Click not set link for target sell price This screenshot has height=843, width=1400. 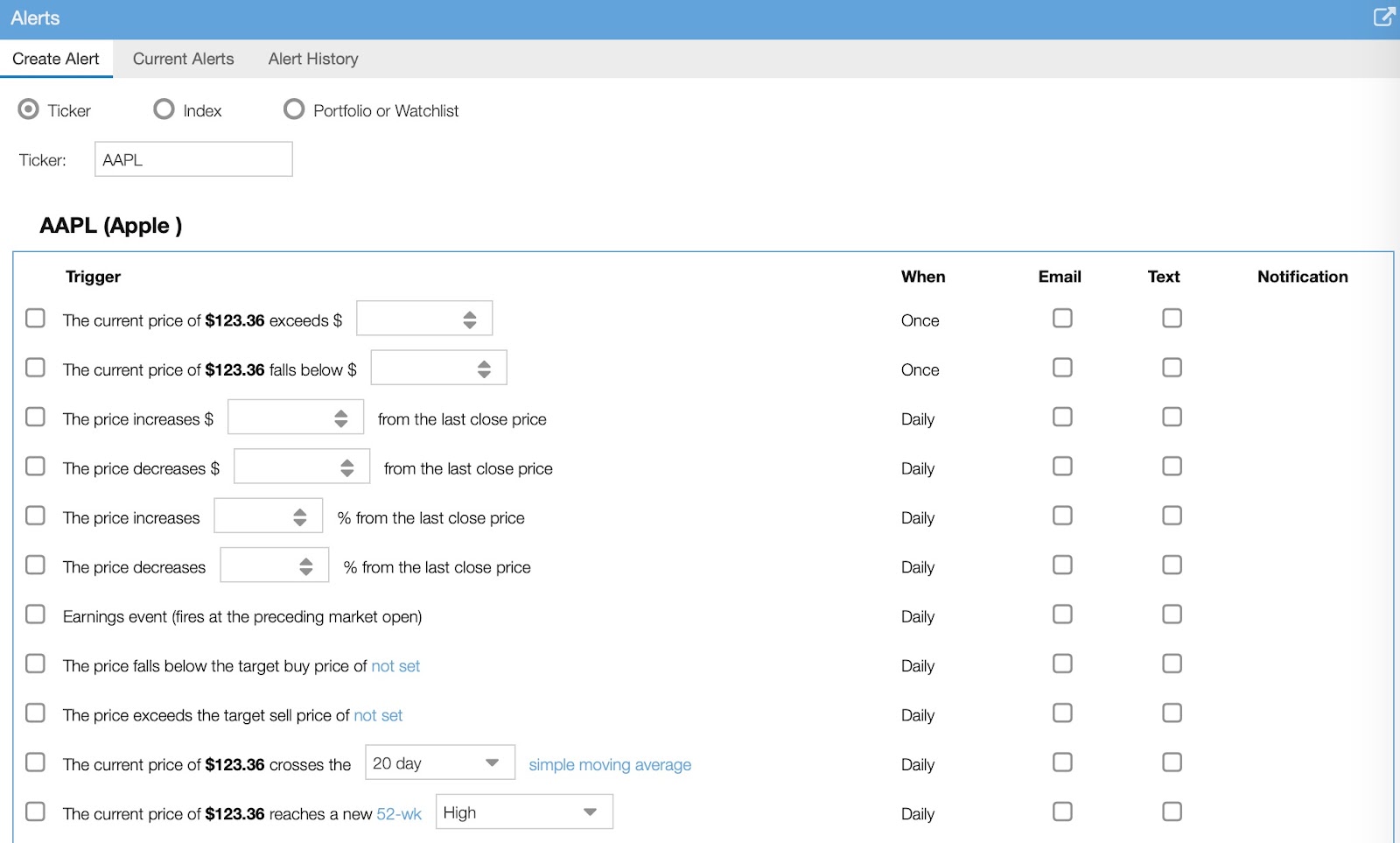[x=378, y=715]
